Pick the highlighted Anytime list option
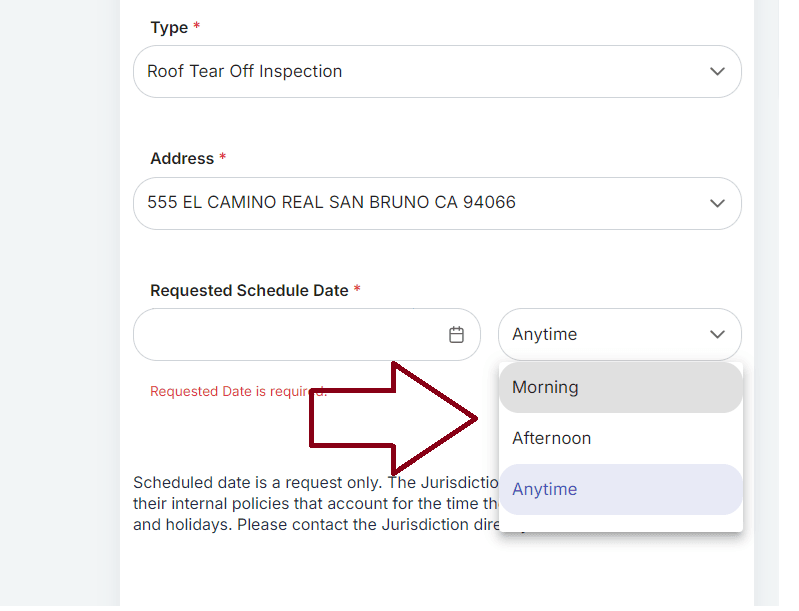This screenshot has height=611, width=799. coord(545,489)
